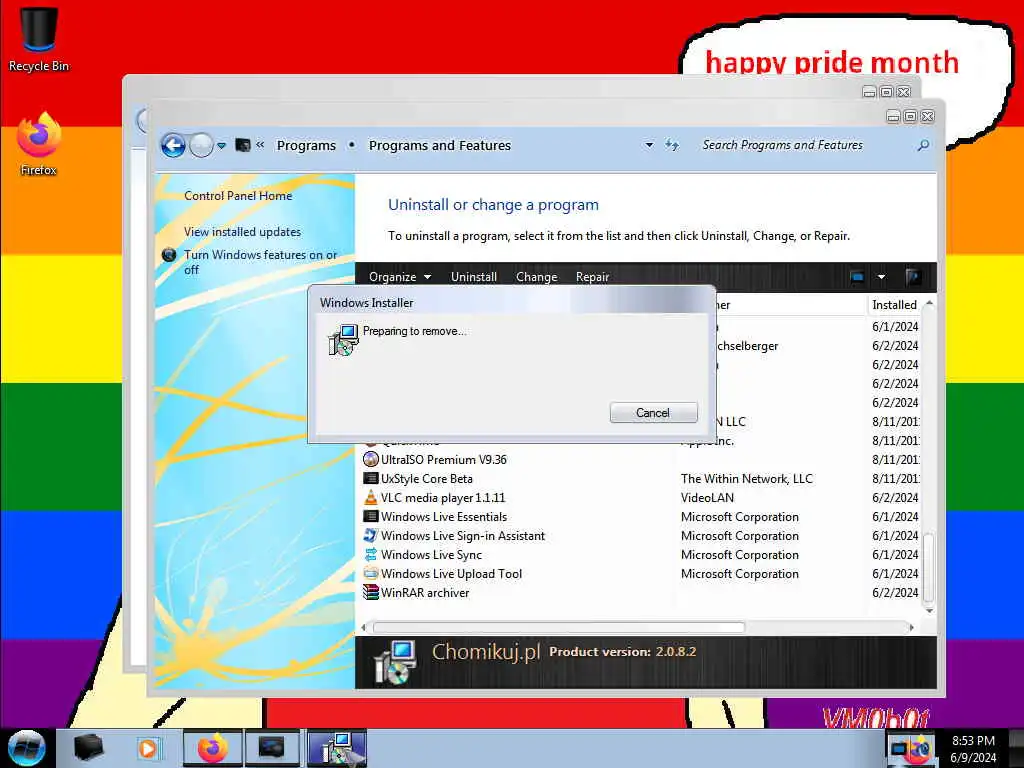The height and width of the screenshot is (768, 1024).
Task: Select UxStyle Core Beta entry
Action: point(426,479)
